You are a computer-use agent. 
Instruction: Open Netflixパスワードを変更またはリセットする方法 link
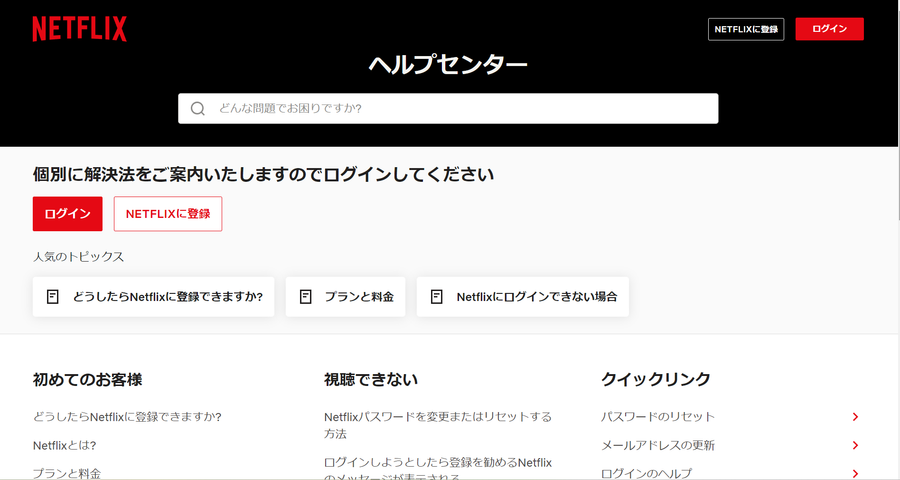(x=438, y=425)
